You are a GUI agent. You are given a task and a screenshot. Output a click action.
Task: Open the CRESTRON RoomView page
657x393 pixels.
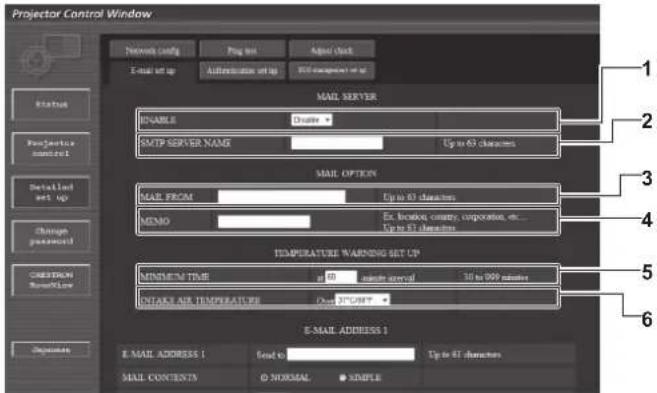(x=51, y=280)
